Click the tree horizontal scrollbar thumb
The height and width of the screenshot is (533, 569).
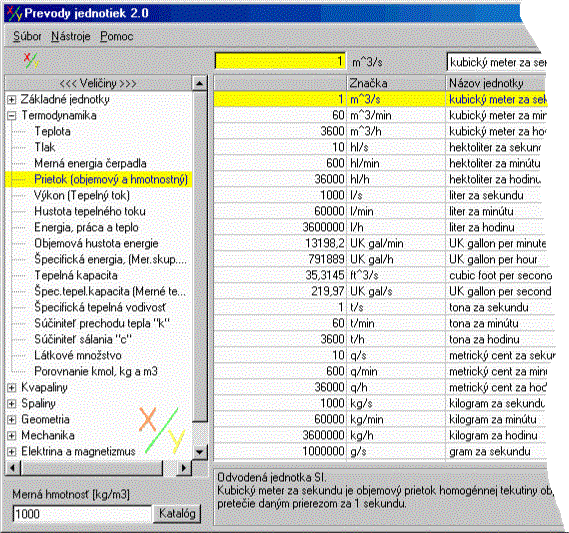tap(92, 468)
